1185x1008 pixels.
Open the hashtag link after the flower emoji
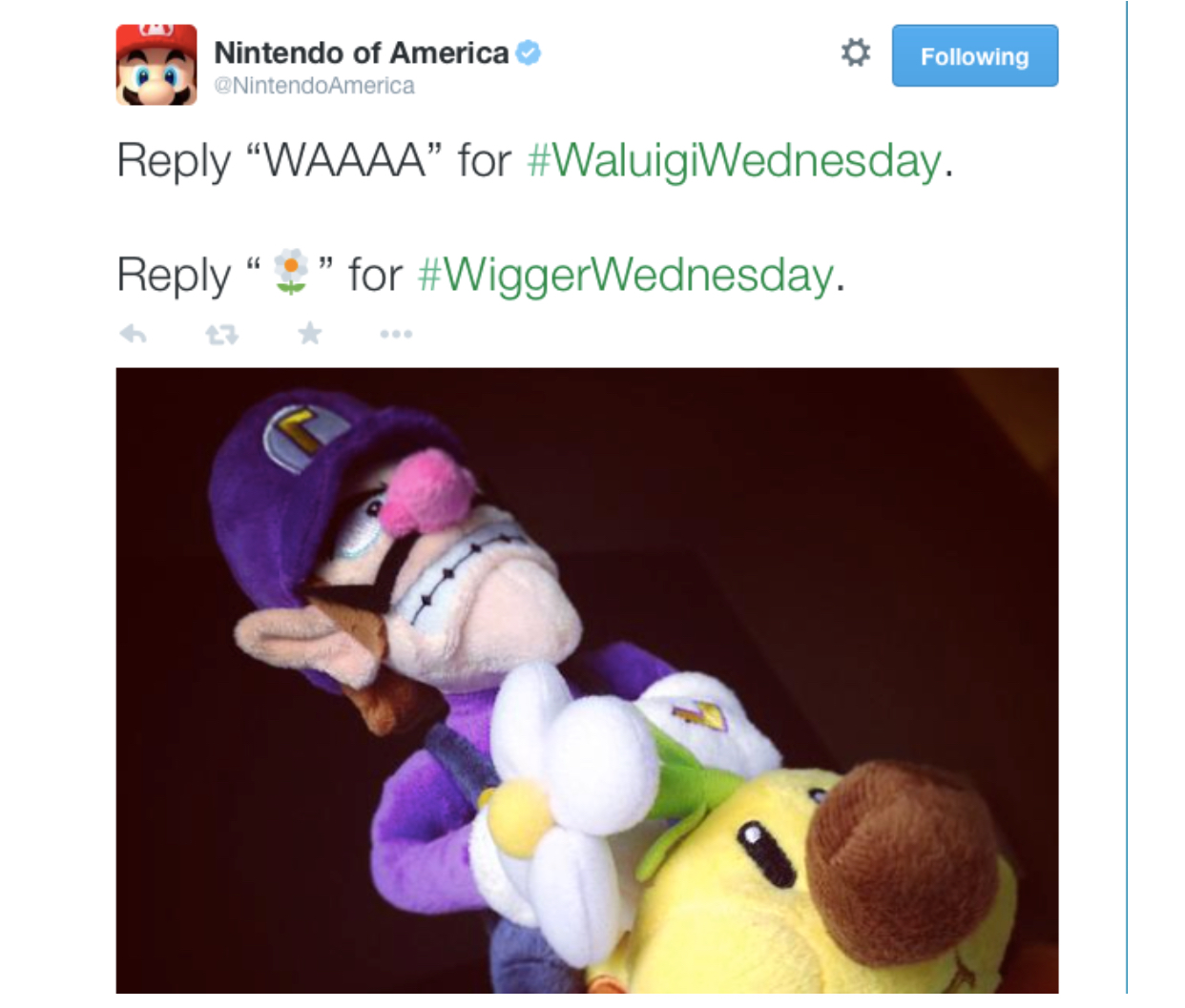point(626,276)
